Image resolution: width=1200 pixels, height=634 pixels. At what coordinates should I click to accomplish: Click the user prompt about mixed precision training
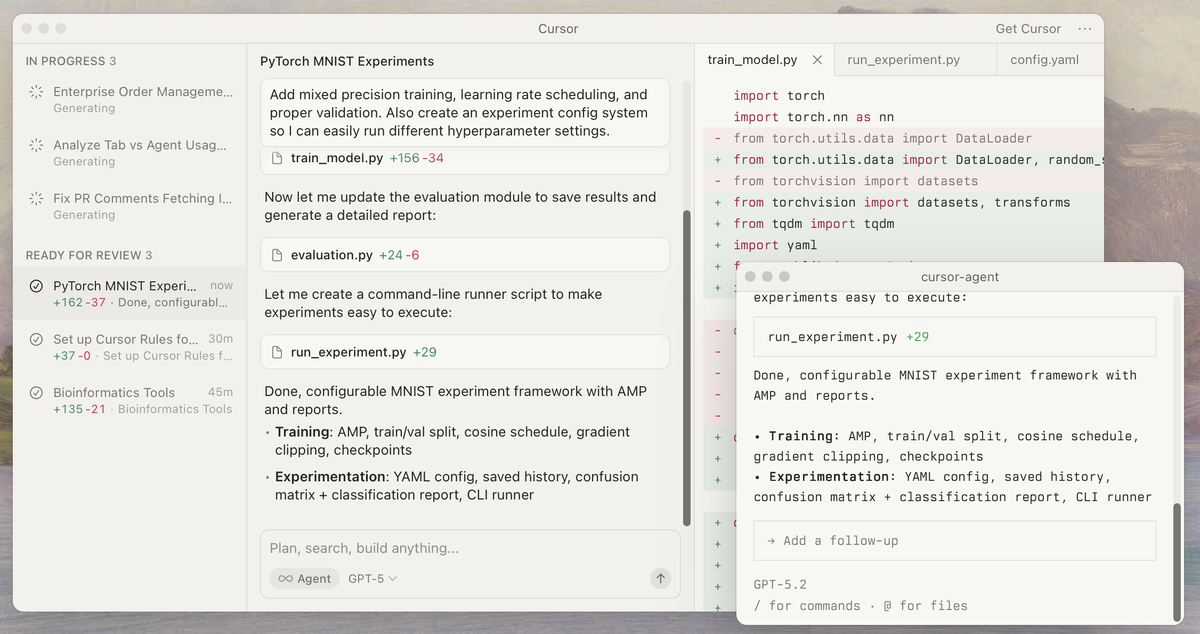coord(466,113)
